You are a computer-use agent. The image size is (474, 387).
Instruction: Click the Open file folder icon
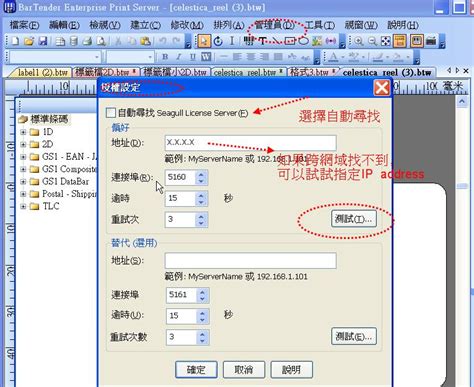29,41
